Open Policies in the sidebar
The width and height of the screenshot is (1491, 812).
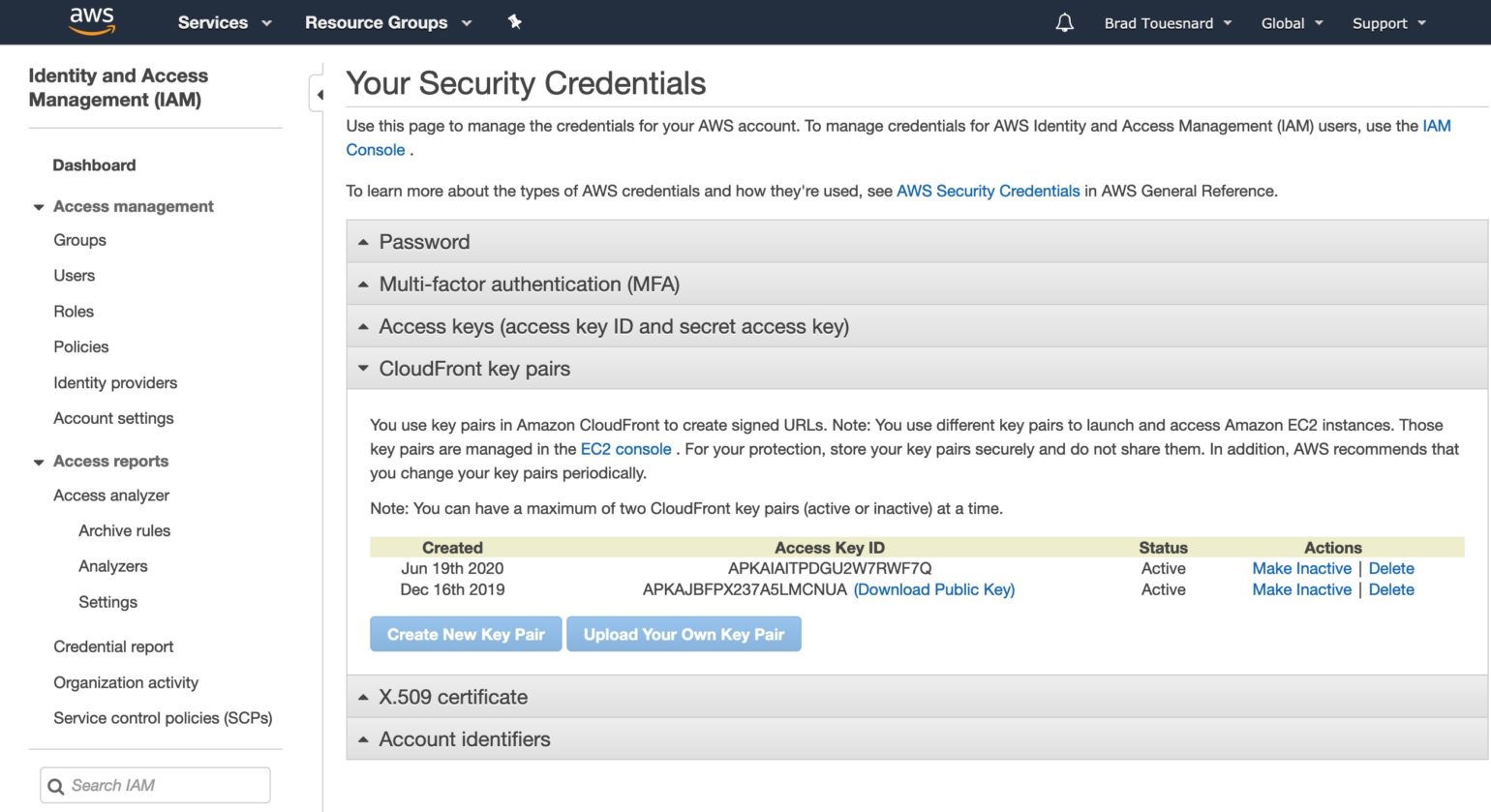[x=81, y=346]
